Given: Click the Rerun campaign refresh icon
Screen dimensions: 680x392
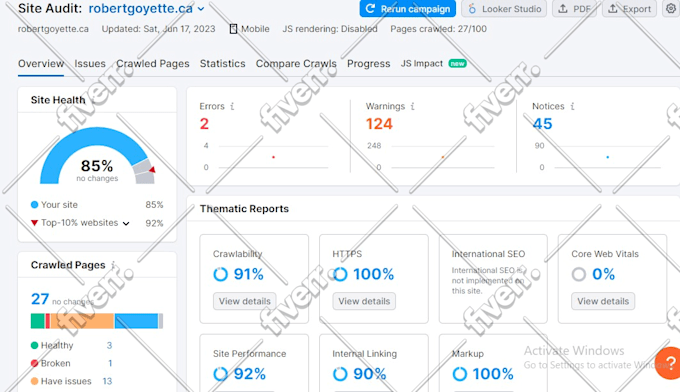Looking at the screenshot, I should click(370, 9).
